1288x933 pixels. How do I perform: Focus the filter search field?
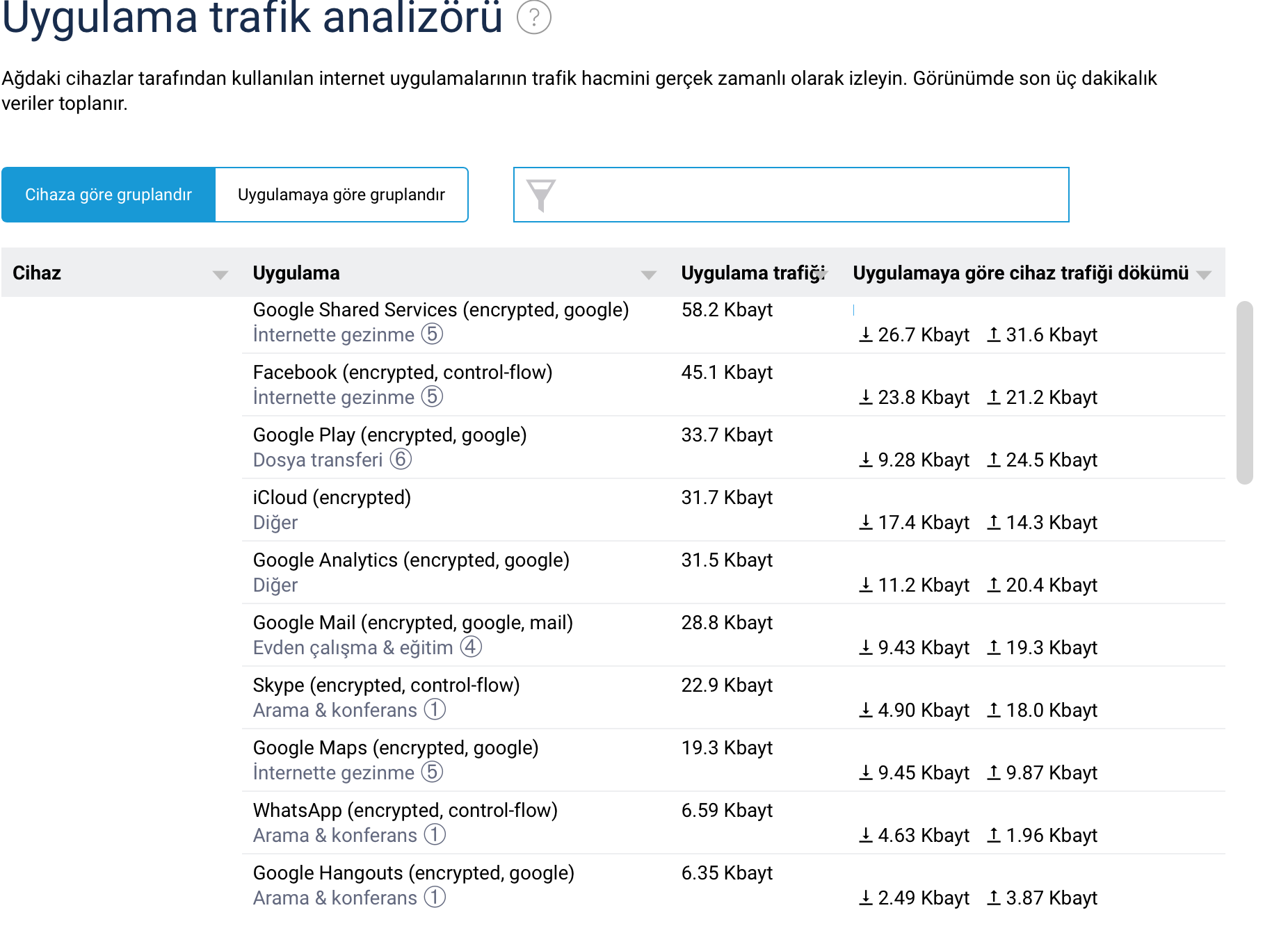click(791, 195)
